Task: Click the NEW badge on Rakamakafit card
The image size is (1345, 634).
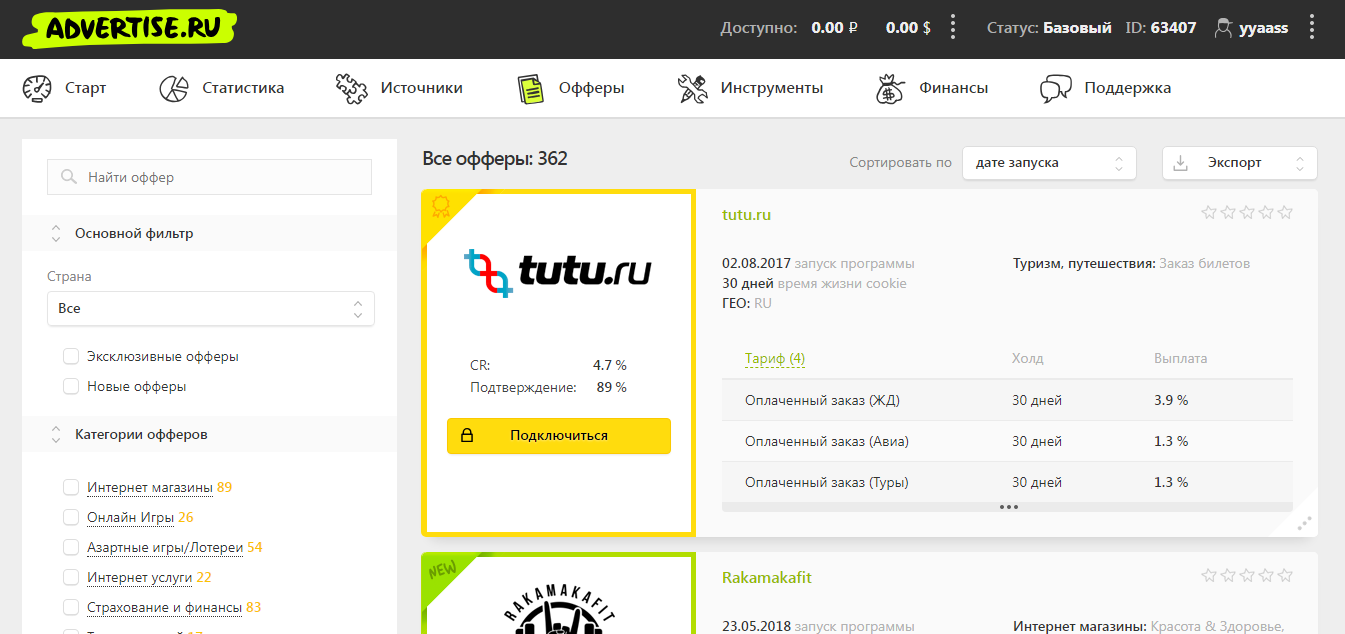Action: [442, 570]
